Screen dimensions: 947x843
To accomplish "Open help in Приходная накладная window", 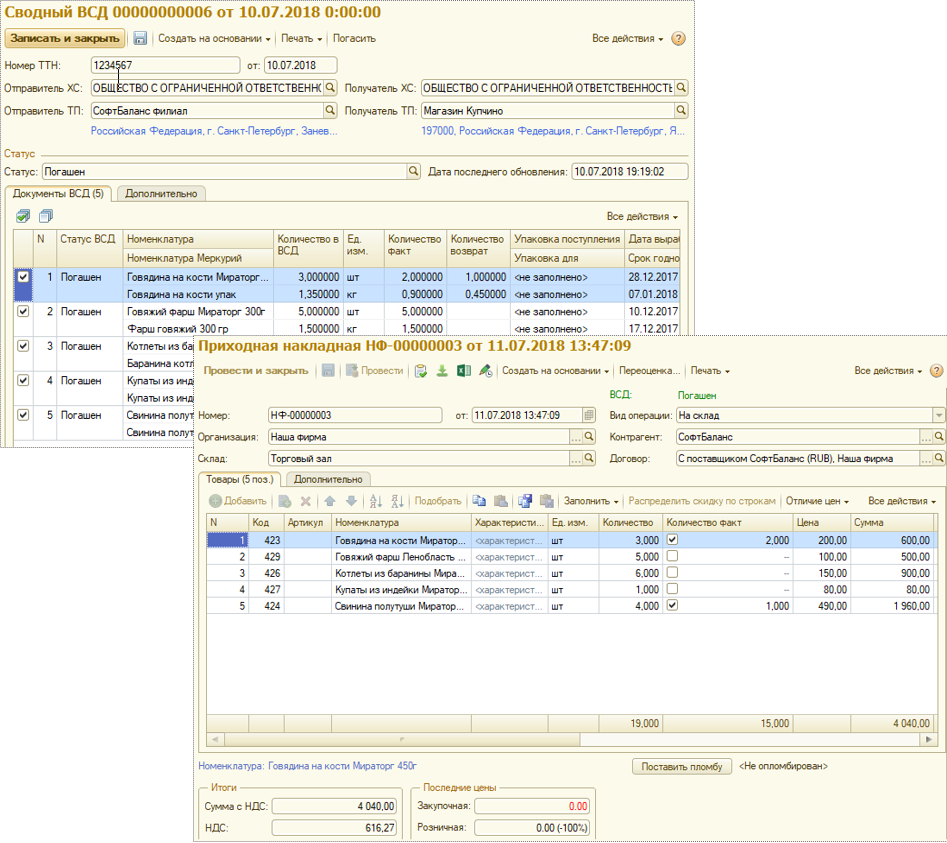I will tap(937, 371).
